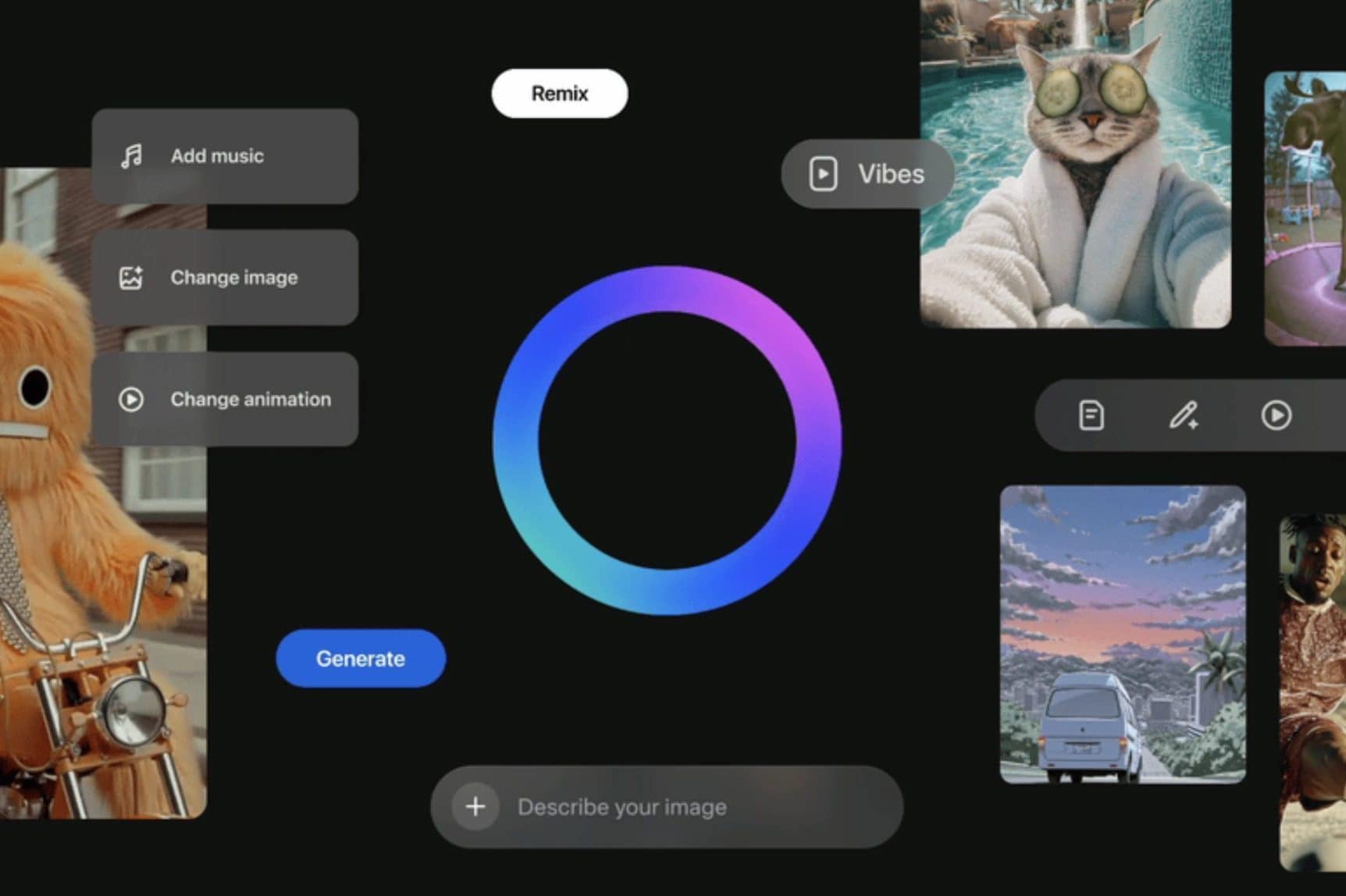Click the Remix button
Viewport: 1346px width, 896px height.
click(559, 94)
